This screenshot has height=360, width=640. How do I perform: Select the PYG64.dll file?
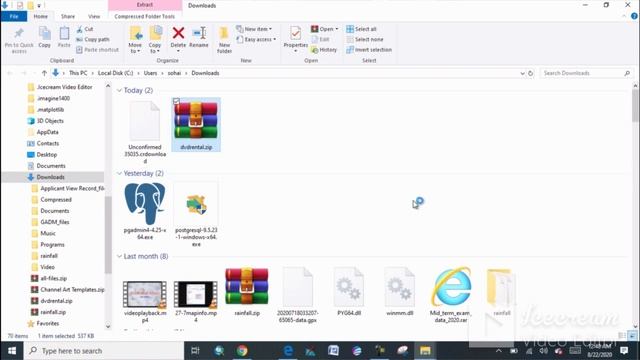[349, 291]
